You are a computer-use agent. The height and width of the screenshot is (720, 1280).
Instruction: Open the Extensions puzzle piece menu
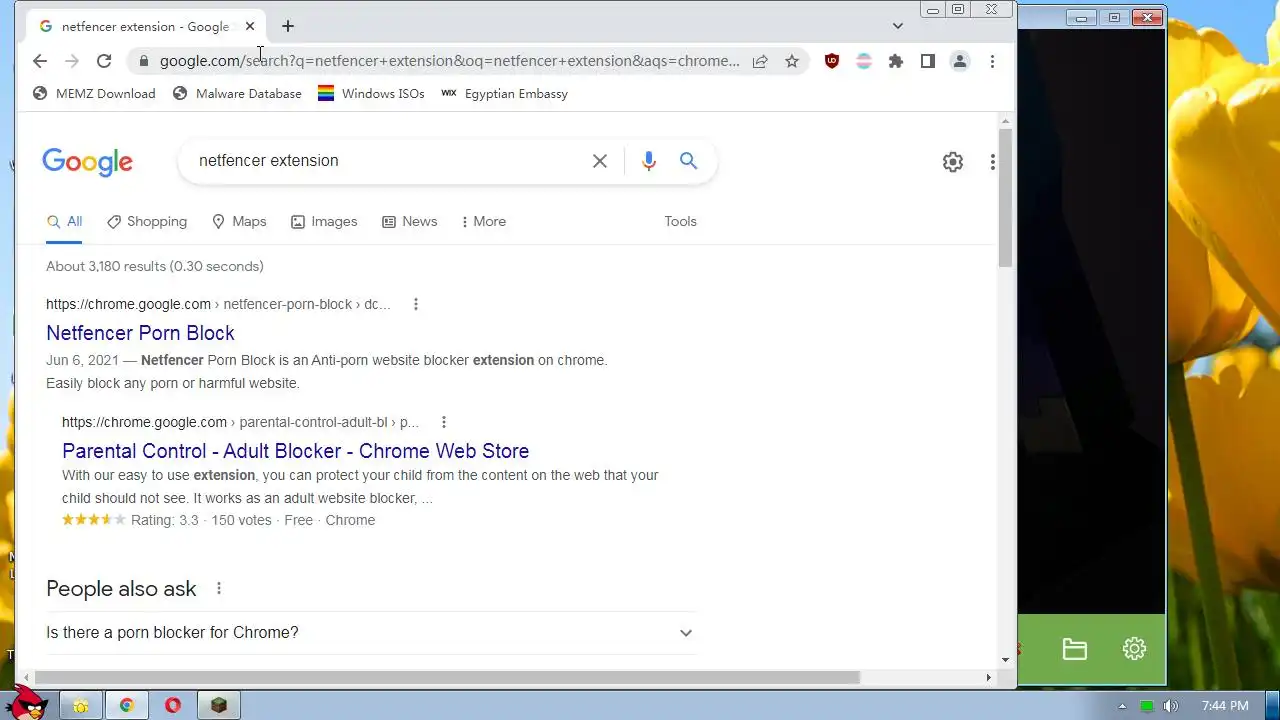click(x=896, y=61)
